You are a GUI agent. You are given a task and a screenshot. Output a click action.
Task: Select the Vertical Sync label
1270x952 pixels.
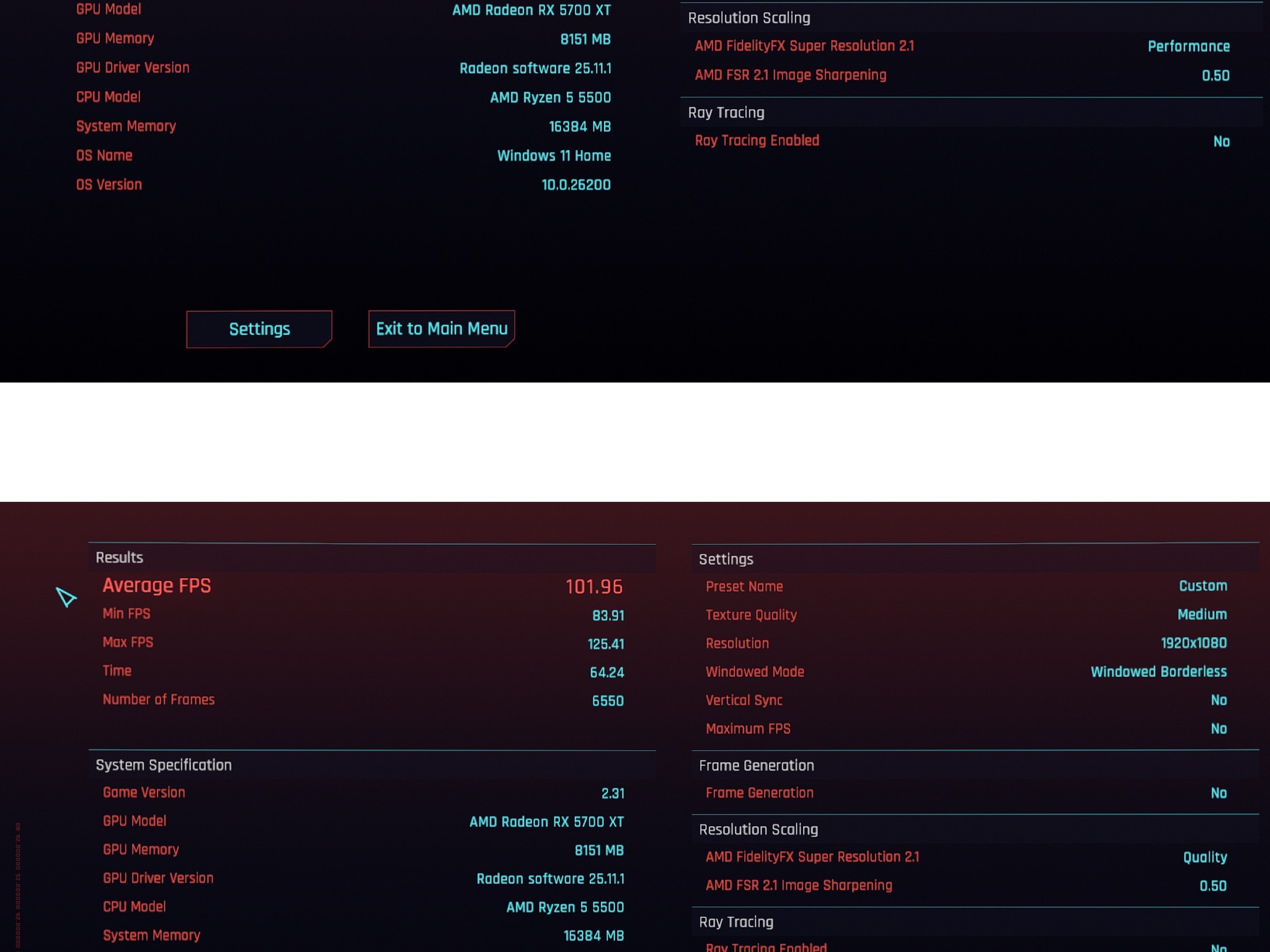744,700
